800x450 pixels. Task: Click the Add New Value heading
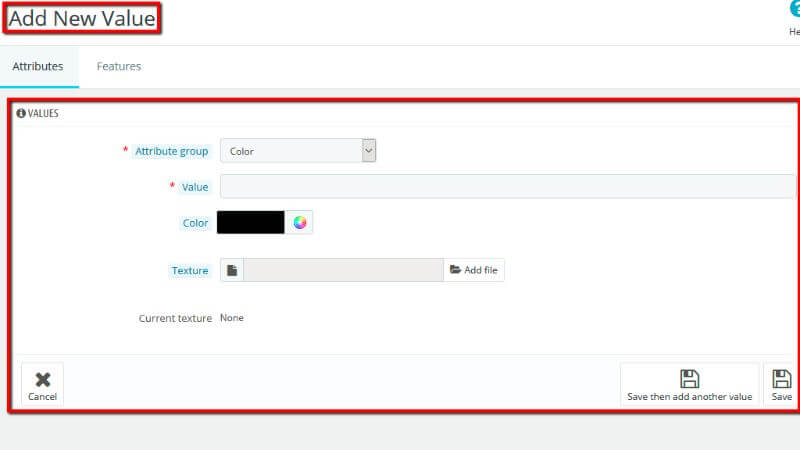82,19
